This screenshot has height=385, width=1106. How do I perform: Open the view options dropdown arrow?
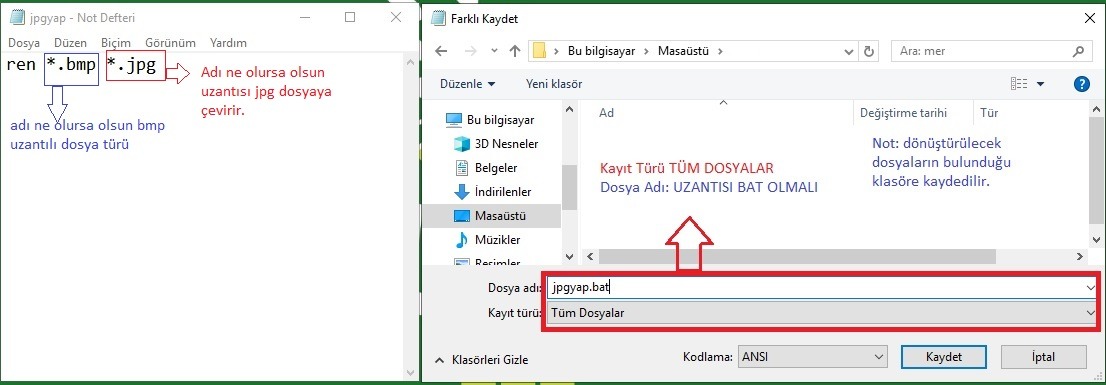tap(1040, 84)
